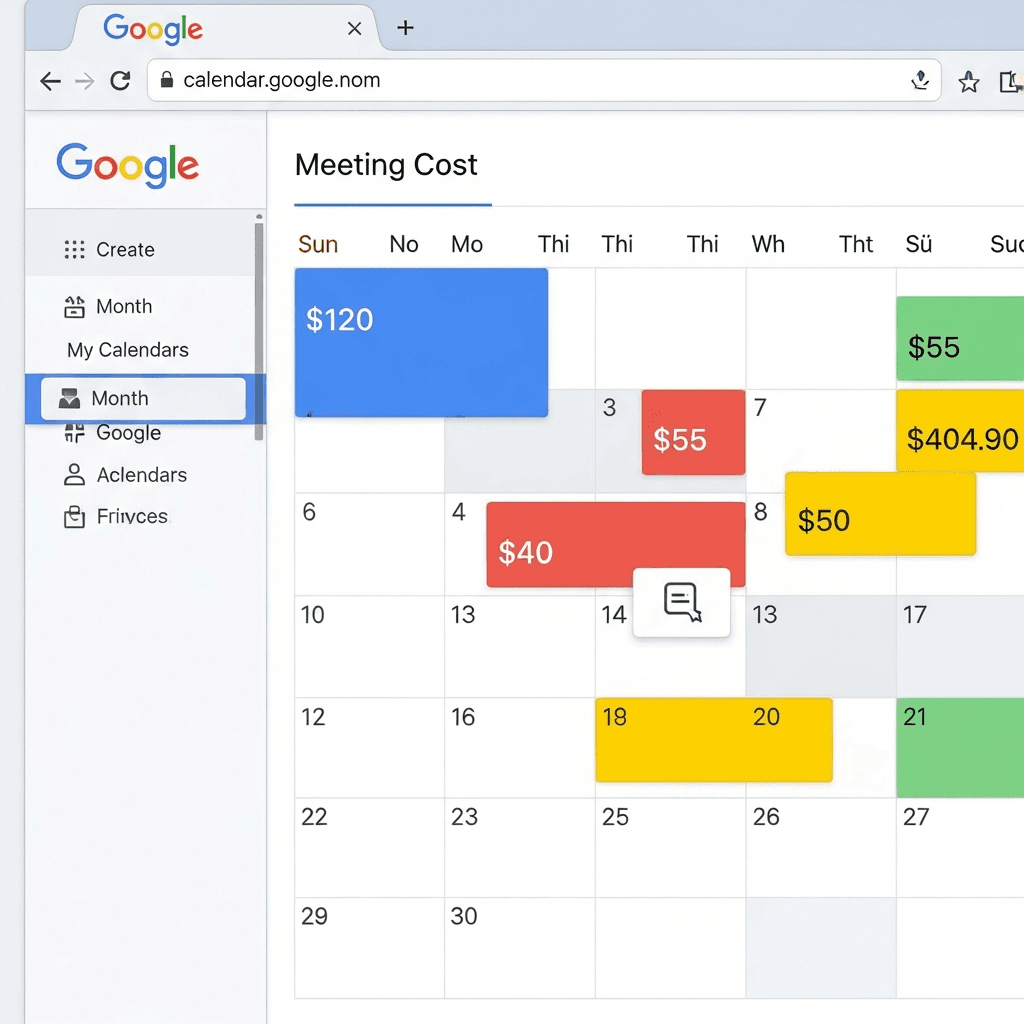1024x1024 pixels.
Task: Open a new browser tab with the plus
Action: tap(405, 28)
